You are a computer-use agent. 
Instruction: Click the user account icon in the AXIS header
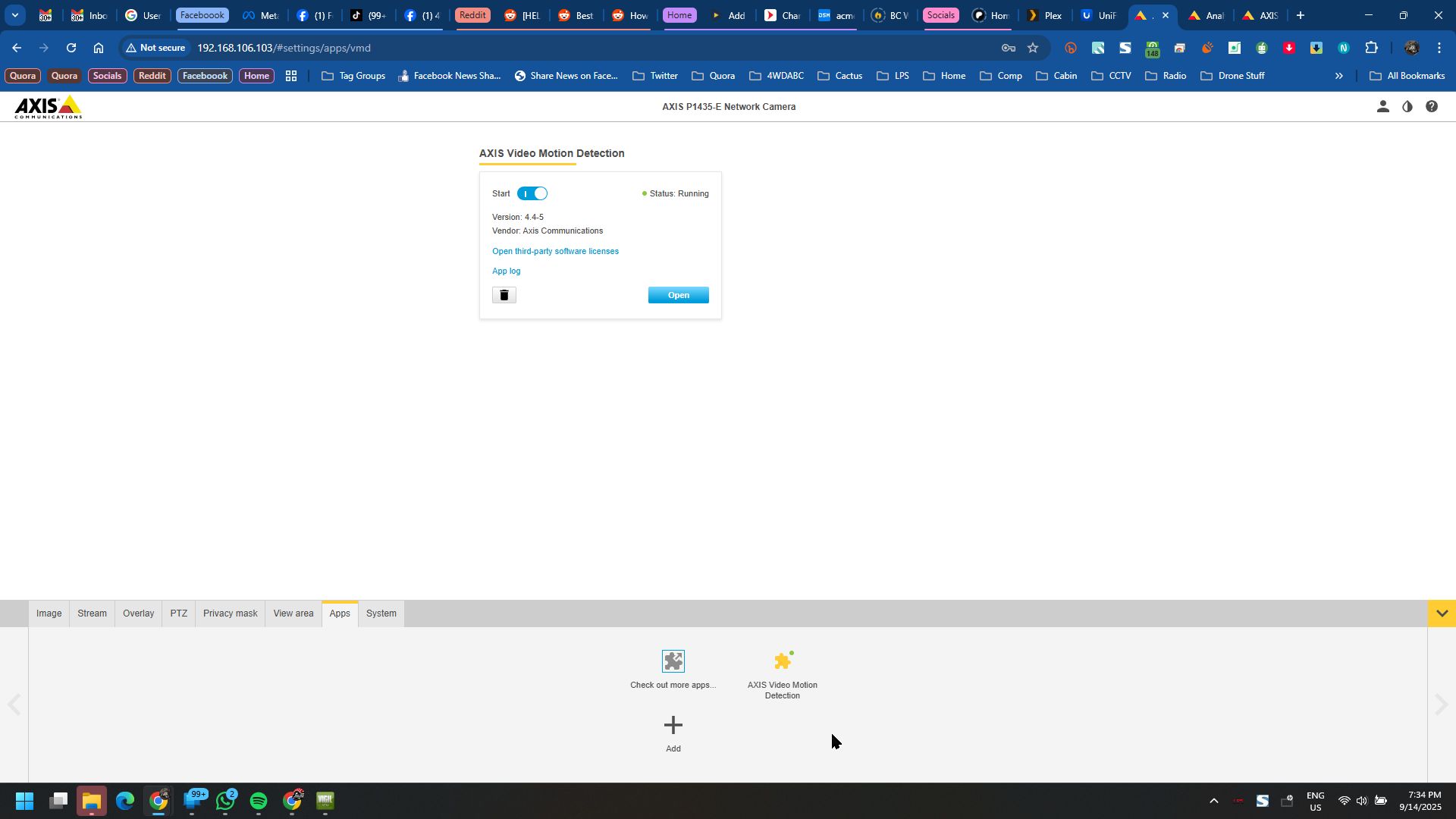[x=1382, y=107]
